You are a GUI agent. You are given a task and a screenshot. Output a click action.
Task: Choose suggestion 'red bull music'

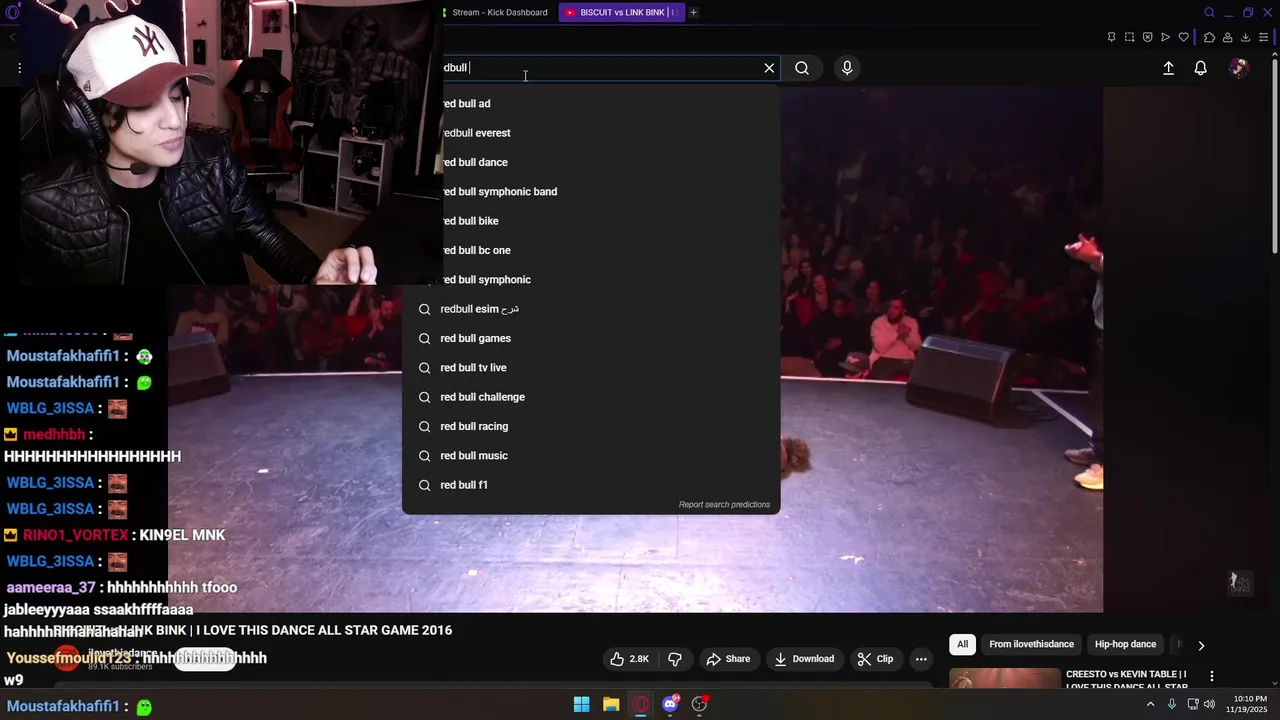pos(591,455)
